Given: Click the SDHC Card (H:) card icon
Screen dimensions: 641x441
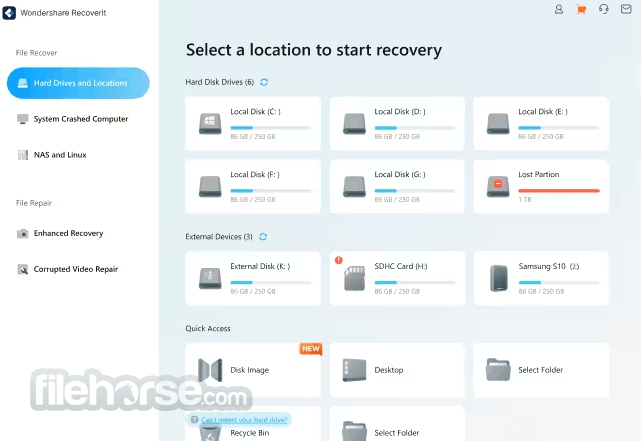Looking at the screenshot, I should 354,278.
